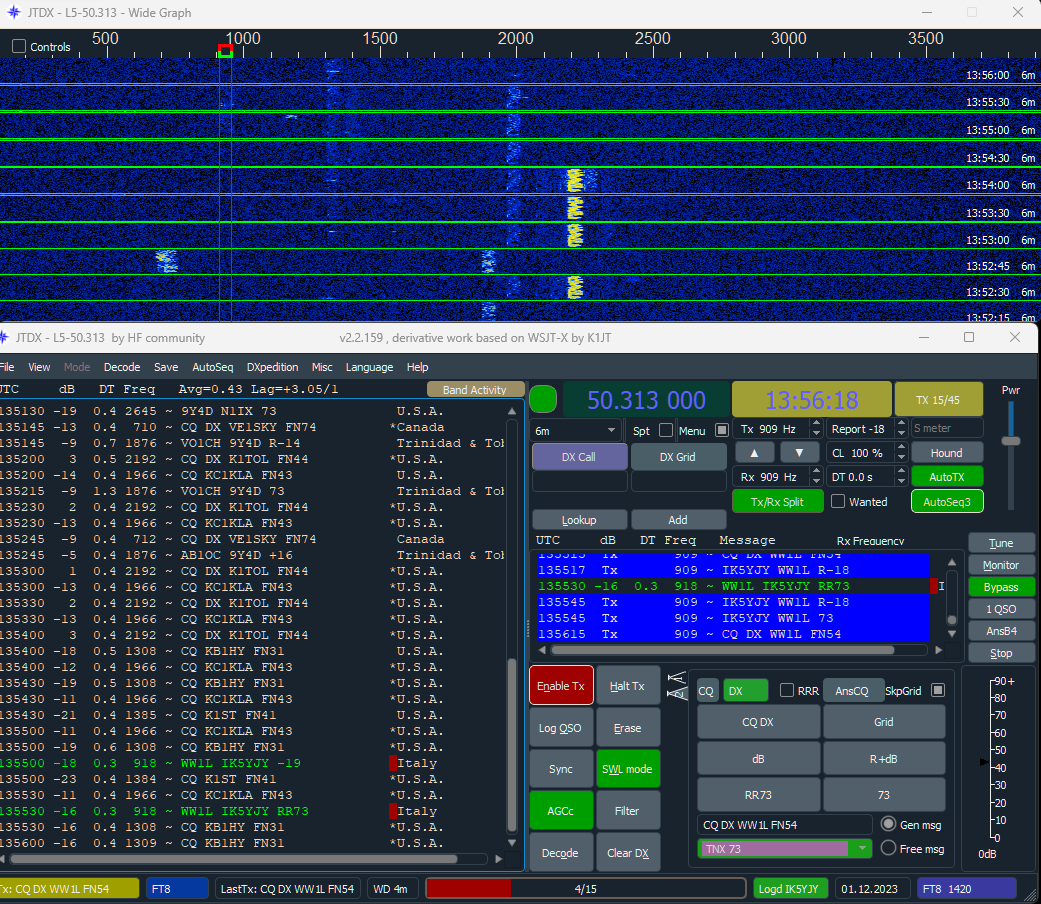Enable the Wanted checkbox

click(838, 501)
